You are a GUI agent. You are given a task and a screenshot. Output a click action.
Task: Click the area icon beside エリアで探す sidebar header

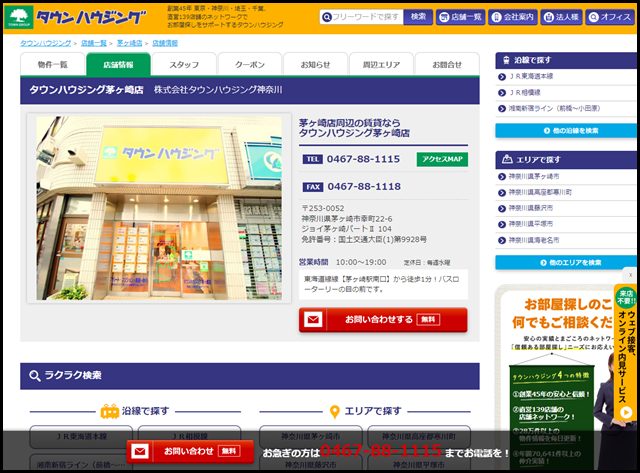tap(507, 159)
